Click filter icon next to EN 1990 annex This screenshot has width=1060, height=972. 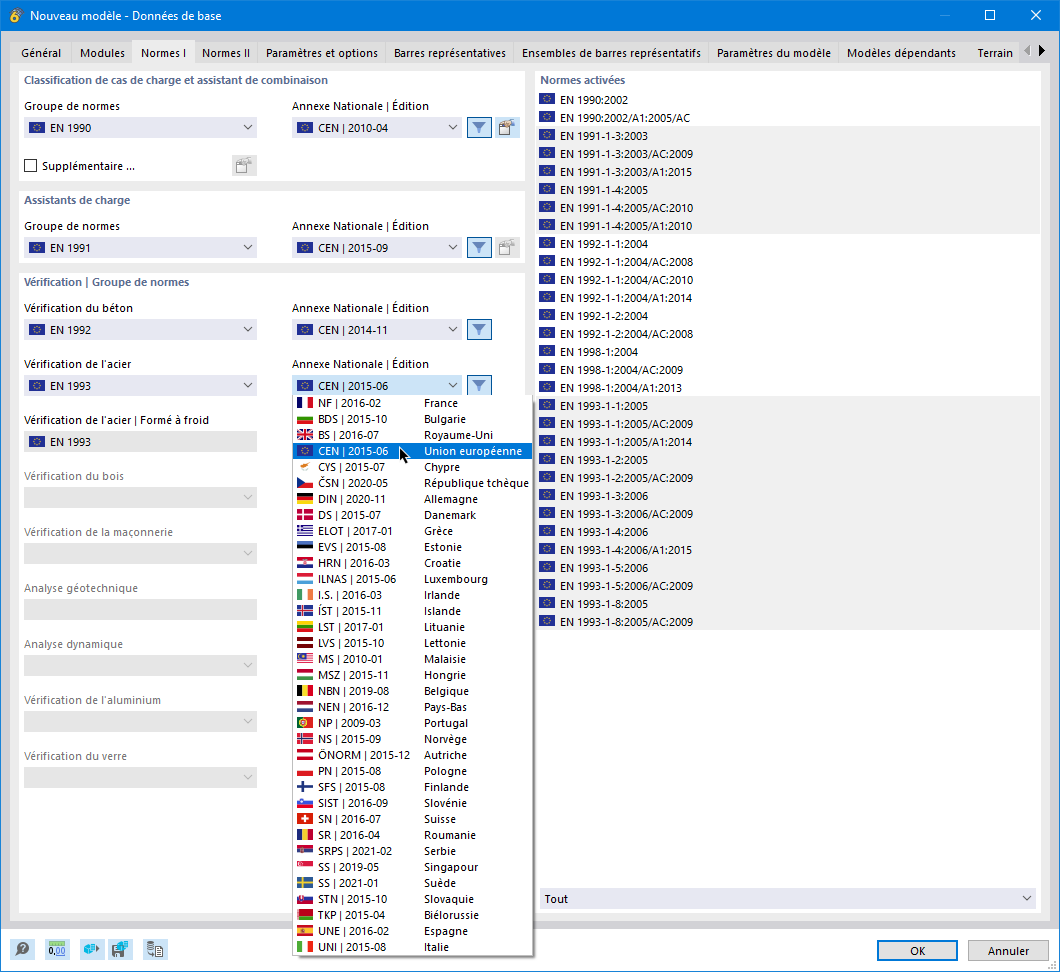point(479,128)
